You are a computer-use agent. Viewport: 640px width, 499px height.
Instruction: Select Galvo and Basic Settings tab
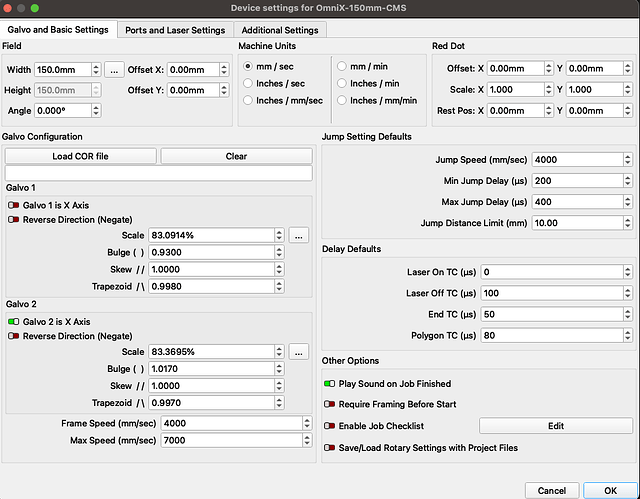click(58, 30)
